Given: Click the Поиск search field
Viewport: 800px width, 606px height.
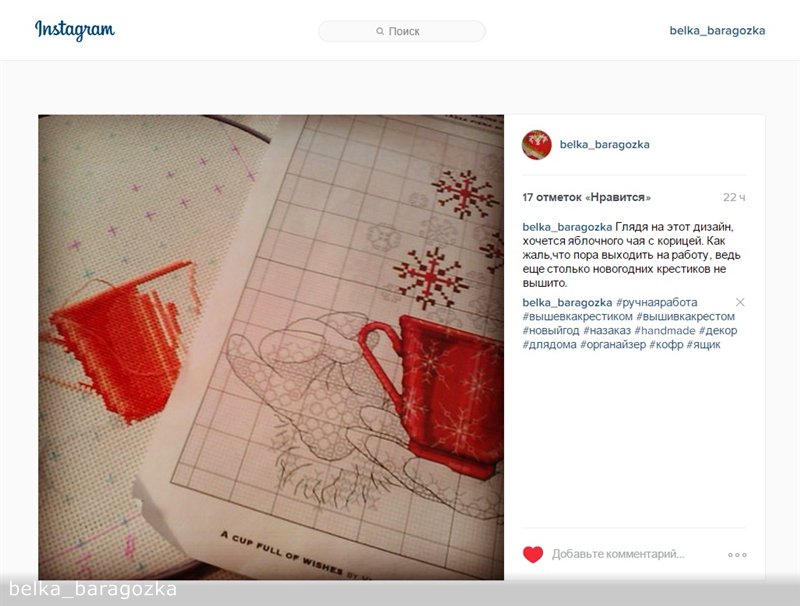Looking at the screenshot, I should (402, 31).
